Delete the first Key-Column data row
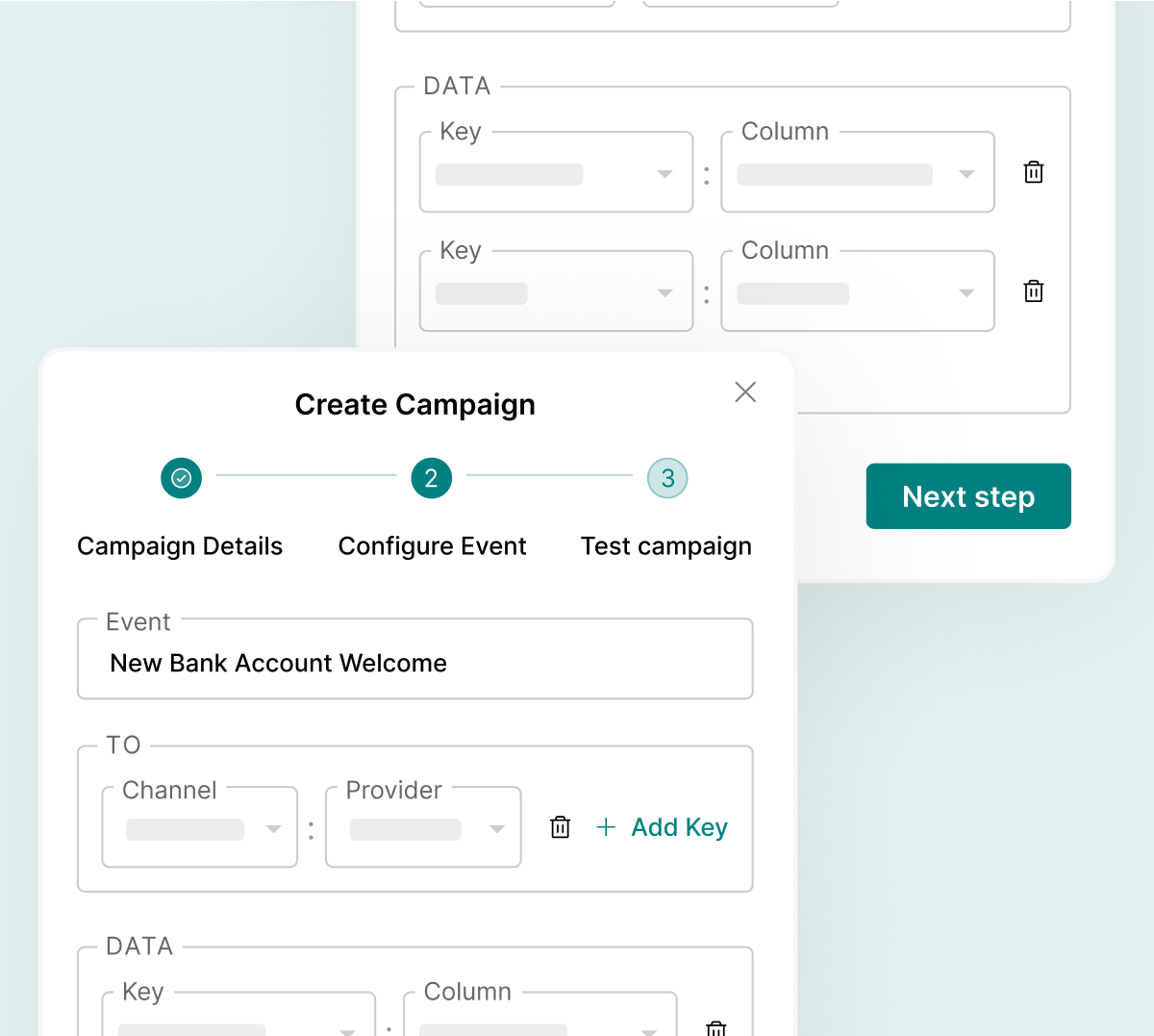This screenshot has width=1154, height=1036. coord(1034,172)
